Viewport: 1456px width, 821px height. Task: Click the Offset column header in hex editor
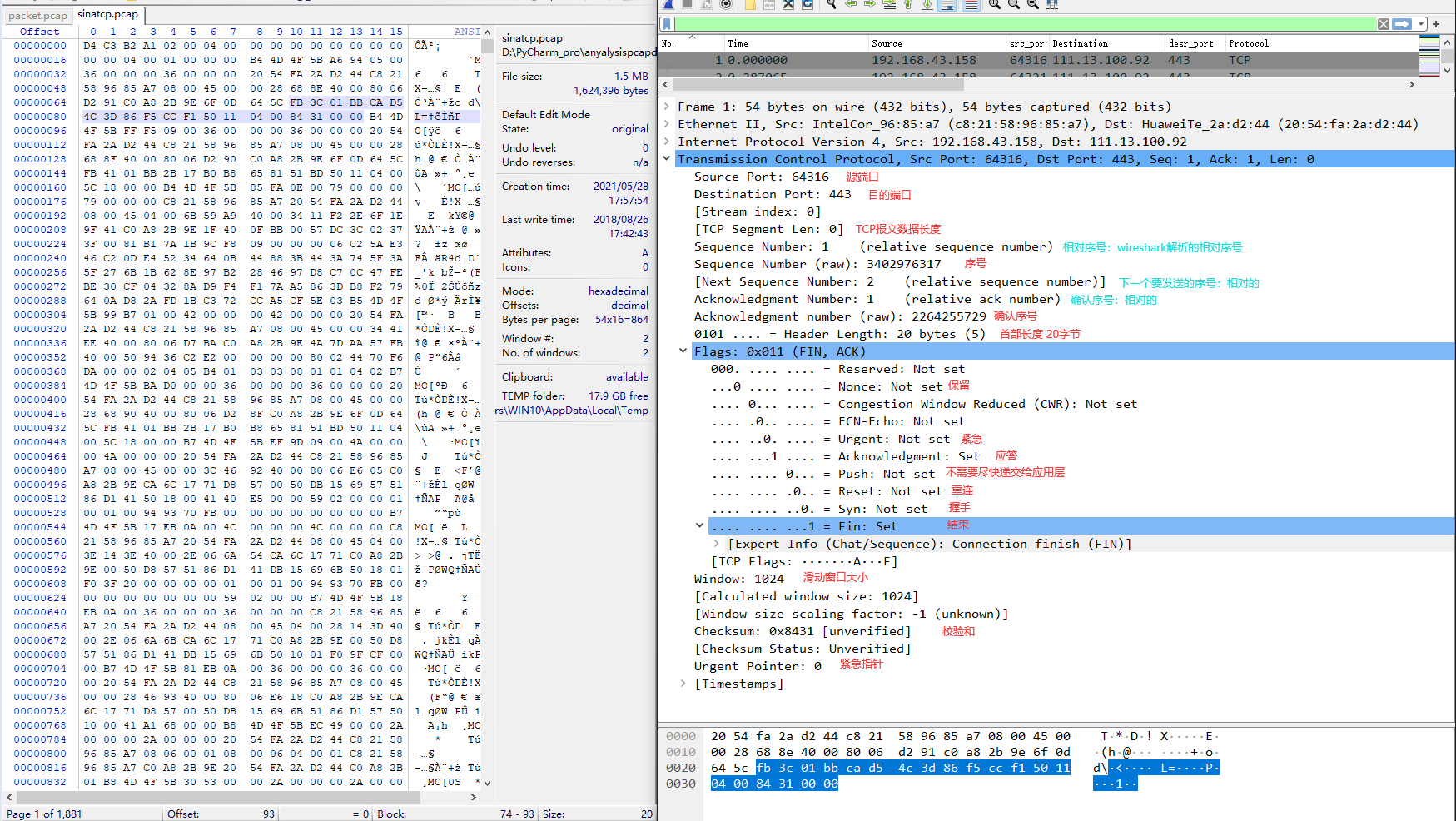[x=40, y=32]
